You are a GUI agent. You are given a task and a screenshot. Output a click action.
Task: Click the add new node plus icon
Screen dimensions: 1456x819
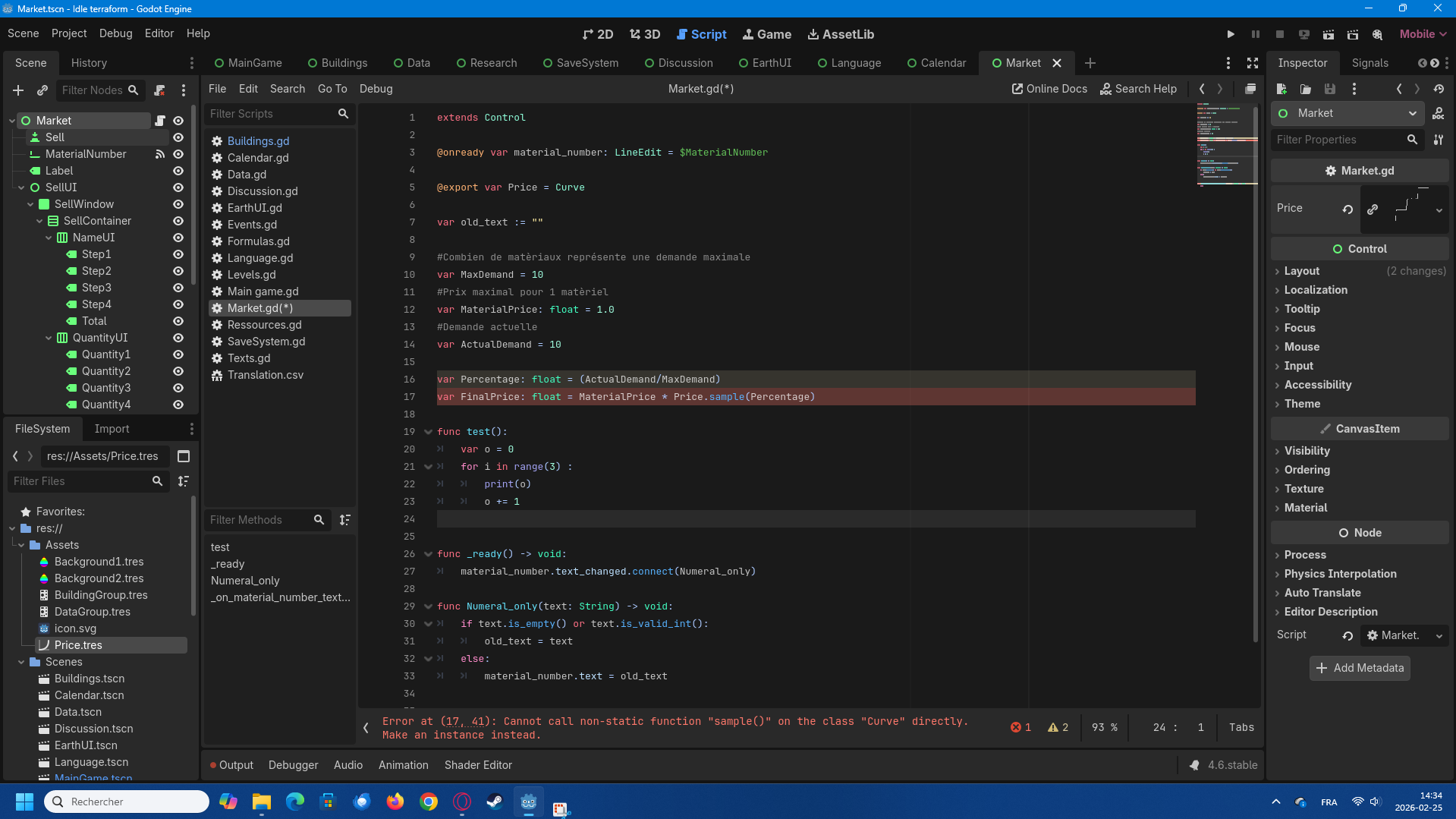(x=18, y=90)
